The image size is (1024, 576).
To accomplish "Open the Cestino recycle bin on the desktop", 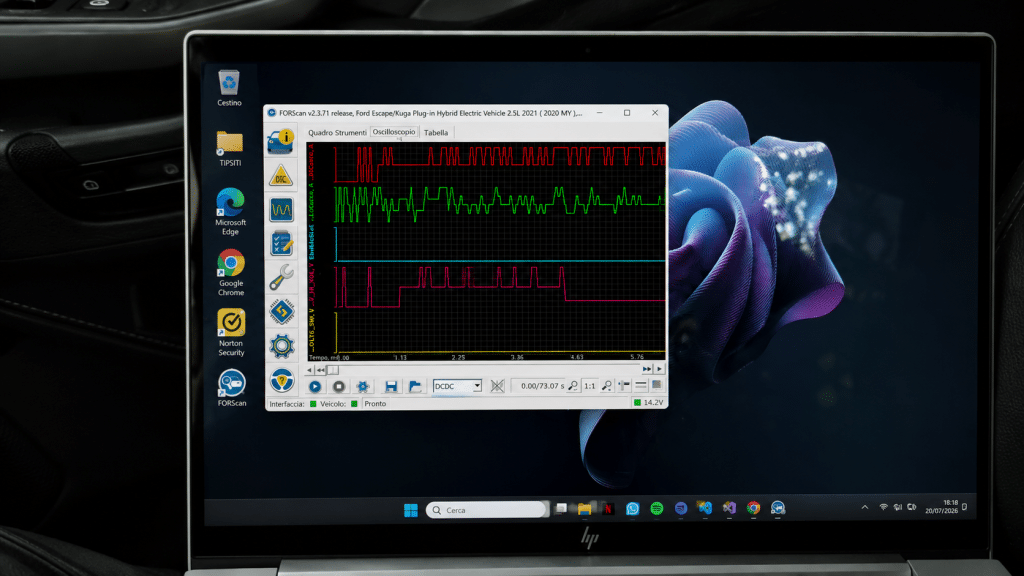I will (x=229, y=88).
